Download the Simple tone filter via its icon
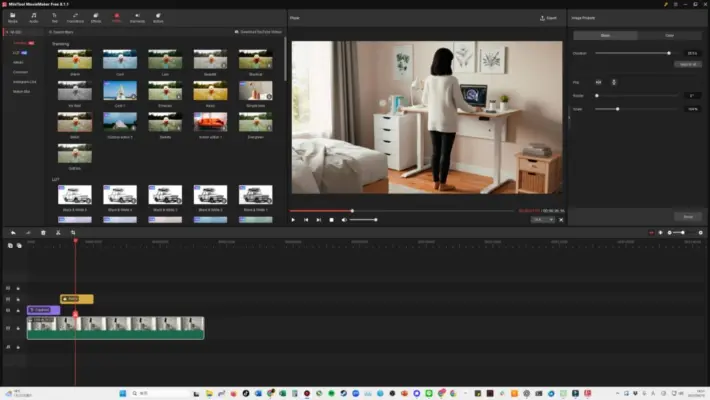 pyautogui.click(x=269, y=97)
